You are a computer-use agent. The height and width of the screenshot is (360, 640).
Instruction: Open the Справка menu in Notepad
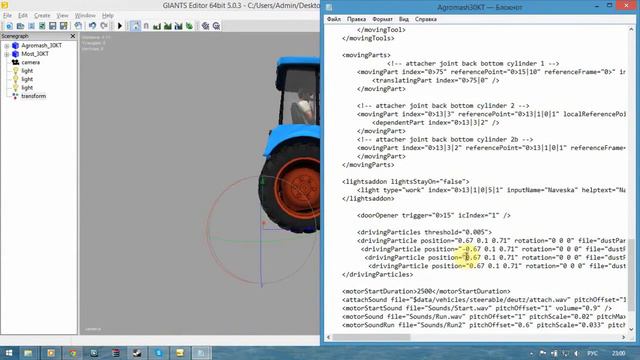pos(426,19)
